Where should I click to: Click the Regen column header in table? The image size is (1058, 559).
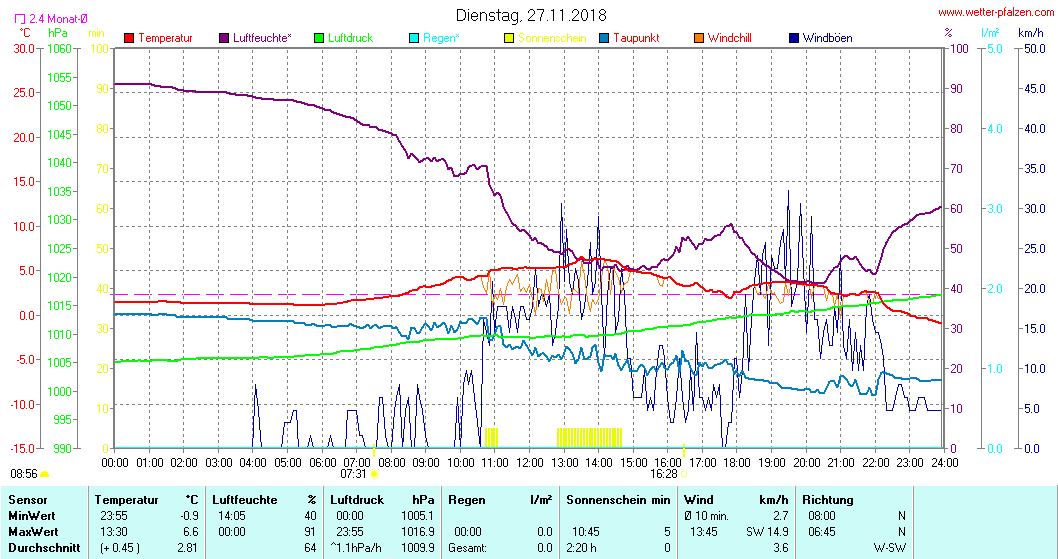tap(467, 500)
